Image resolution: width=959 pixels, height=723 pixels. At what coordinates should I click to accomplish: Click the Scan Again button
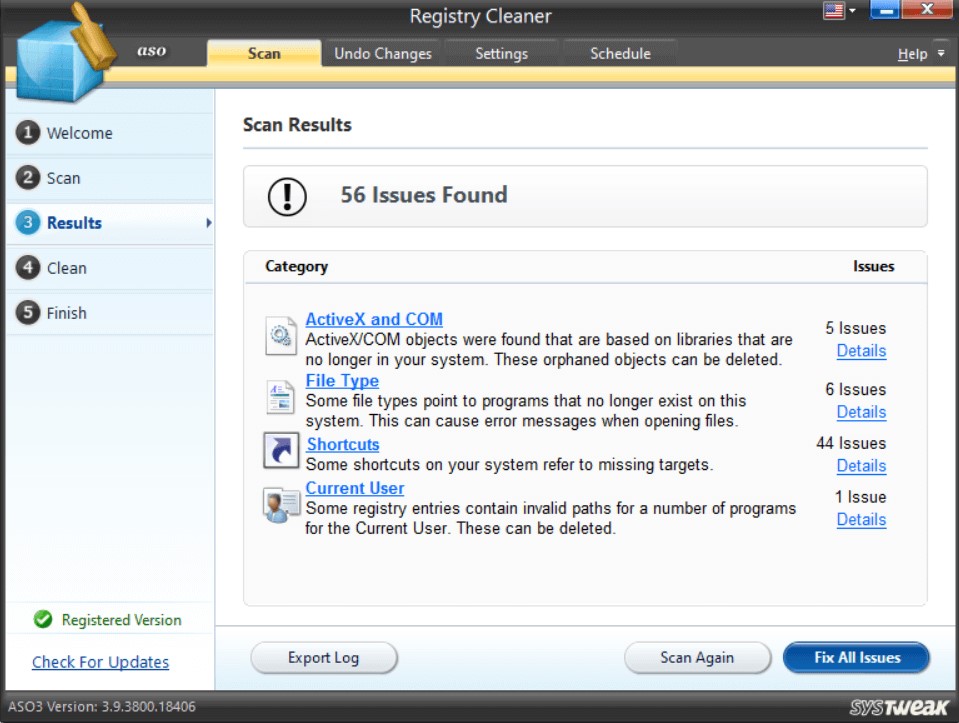tap(697, 658)
